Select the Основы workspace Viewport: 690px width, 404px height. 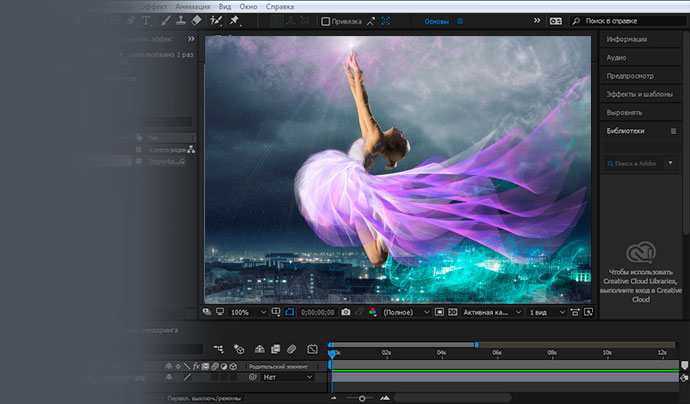(x=437, y=21)
